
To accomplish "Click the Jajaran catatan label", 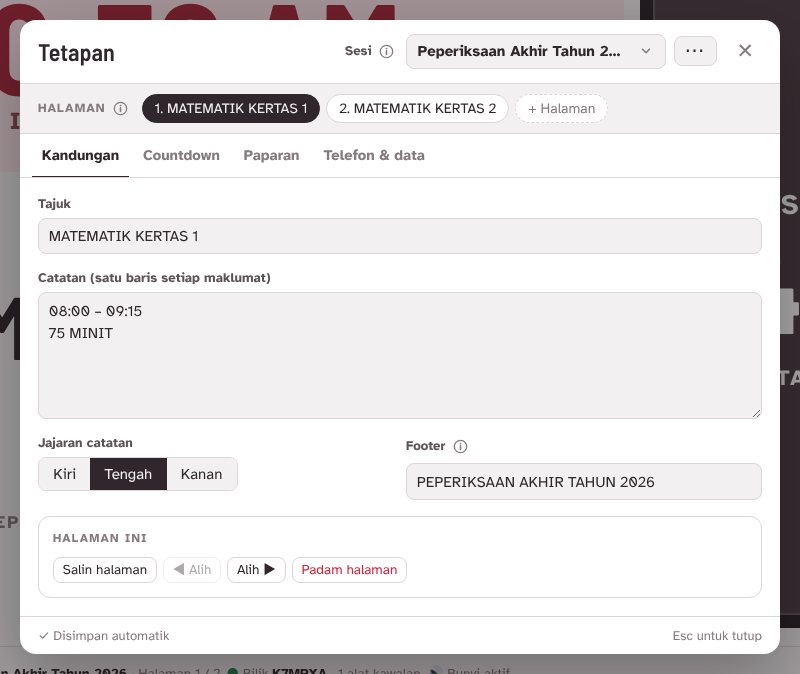I will point(85,443).
